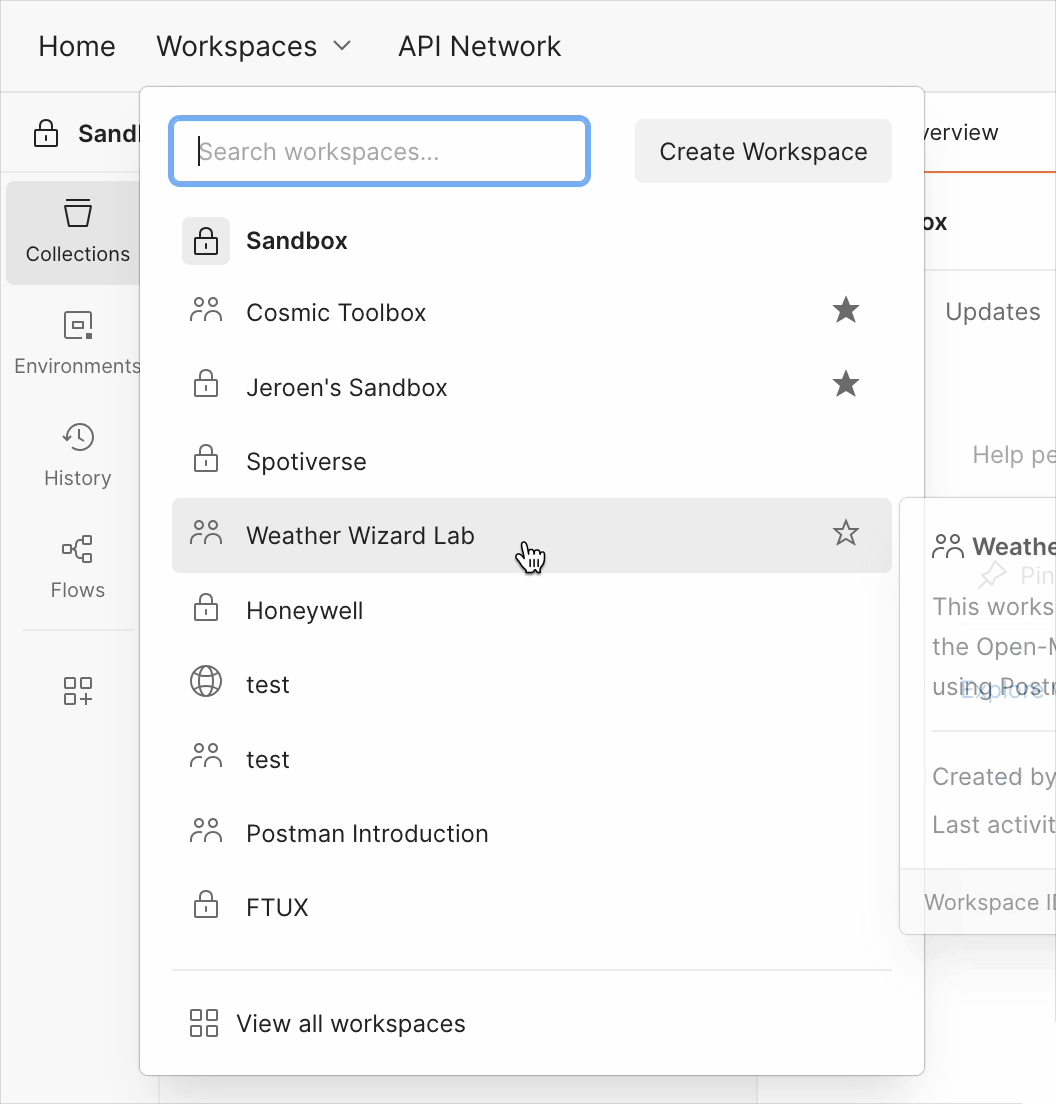
Task: Go to the Home page
Action: (77, 47)
